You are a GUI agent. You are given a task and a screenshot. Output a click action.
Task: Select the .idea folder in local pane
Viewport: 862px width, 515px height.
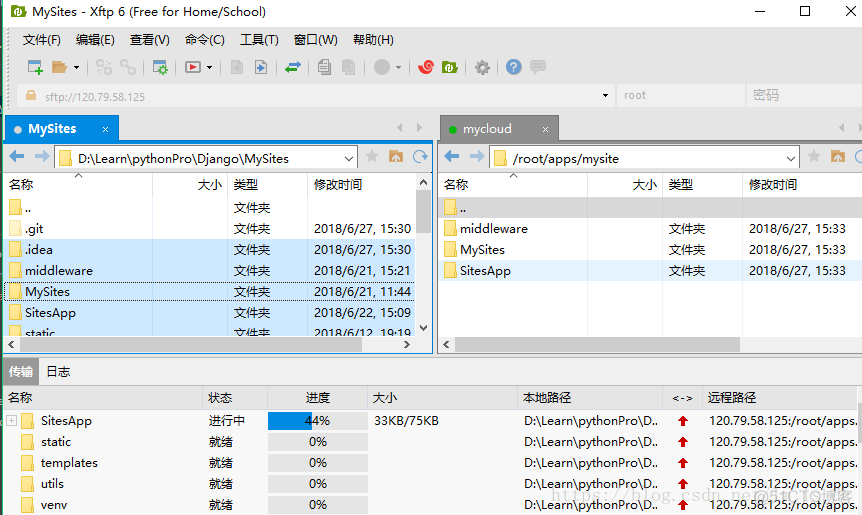(x=210, y=250)
